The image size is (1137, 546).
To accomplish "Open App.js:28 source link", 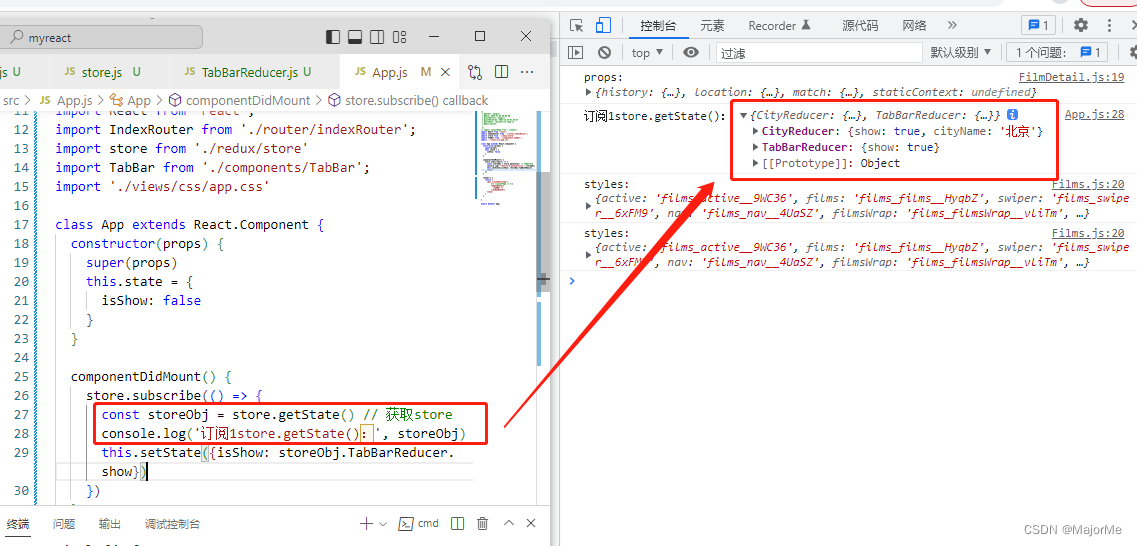I will [x=1094, y=115].
